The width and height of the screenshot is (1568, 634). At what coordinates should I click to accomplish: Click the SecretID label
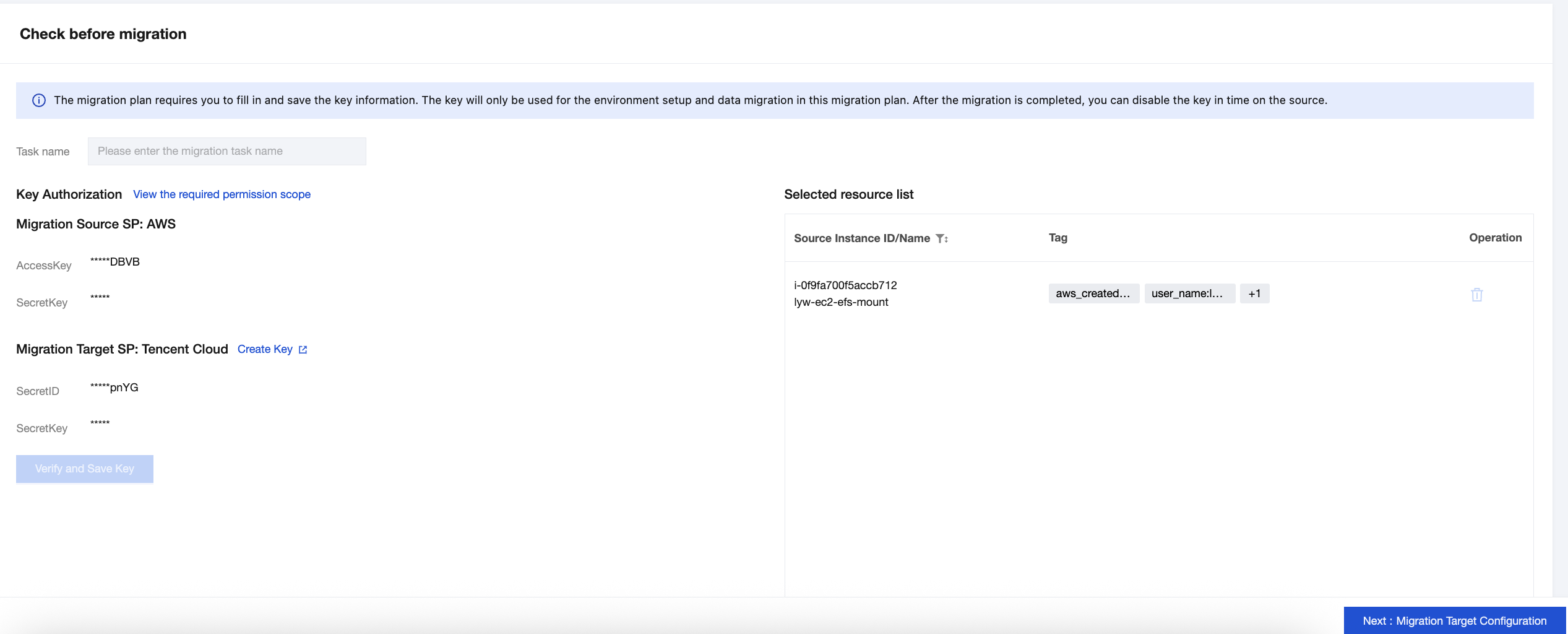click(38, 391)
